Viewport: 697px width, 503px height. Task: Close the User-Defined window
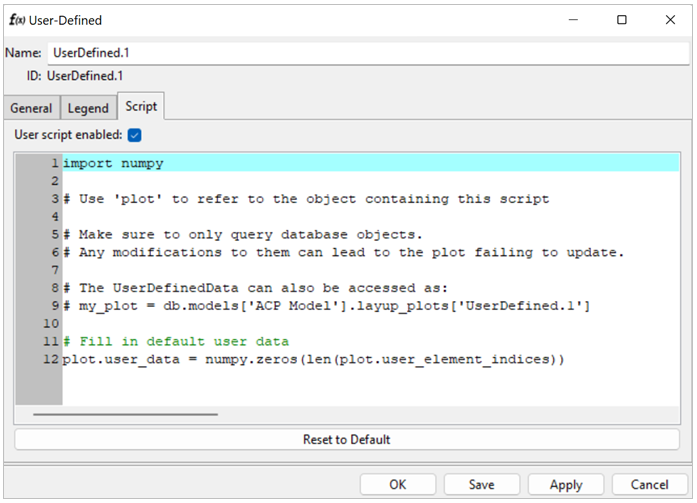[670, 20]
